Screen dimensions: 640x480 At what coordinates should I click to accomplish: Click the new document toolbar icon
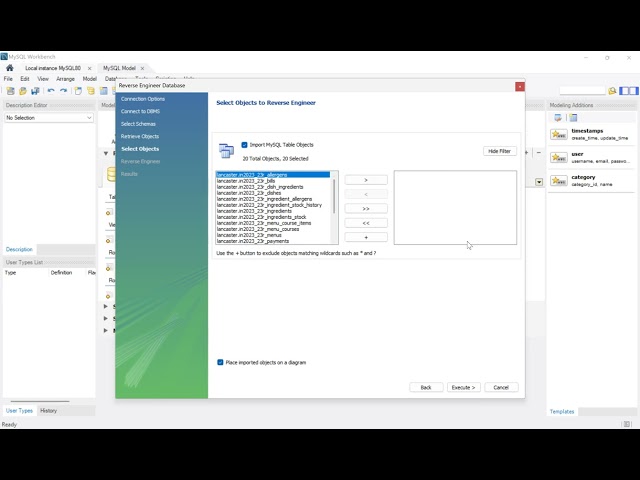coord(10,90)
